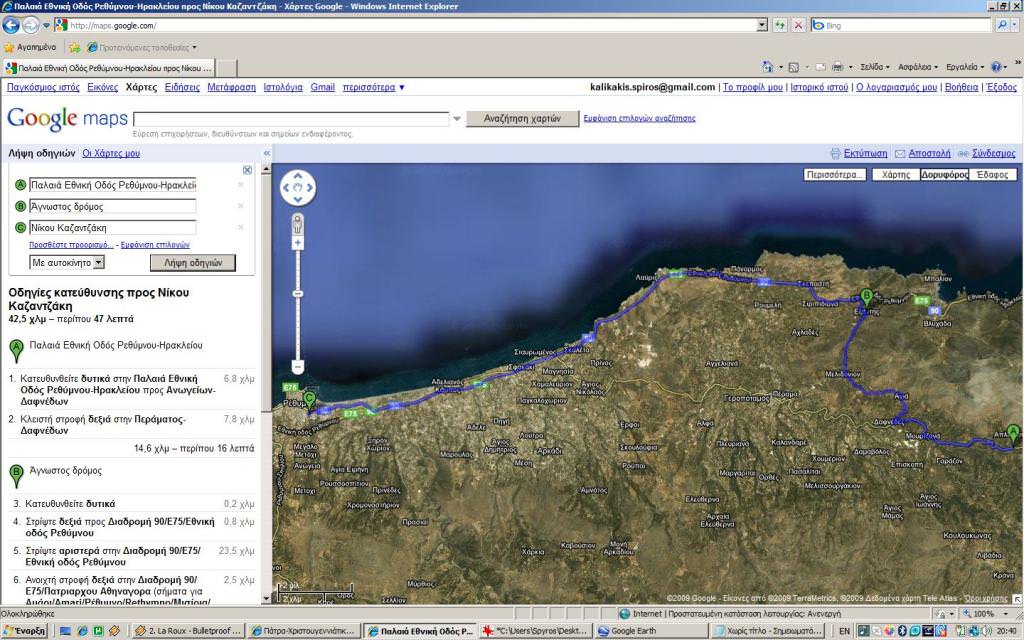Open Οι Χάρτες μου tab link
1024x640 pixels.
point(111,153)
